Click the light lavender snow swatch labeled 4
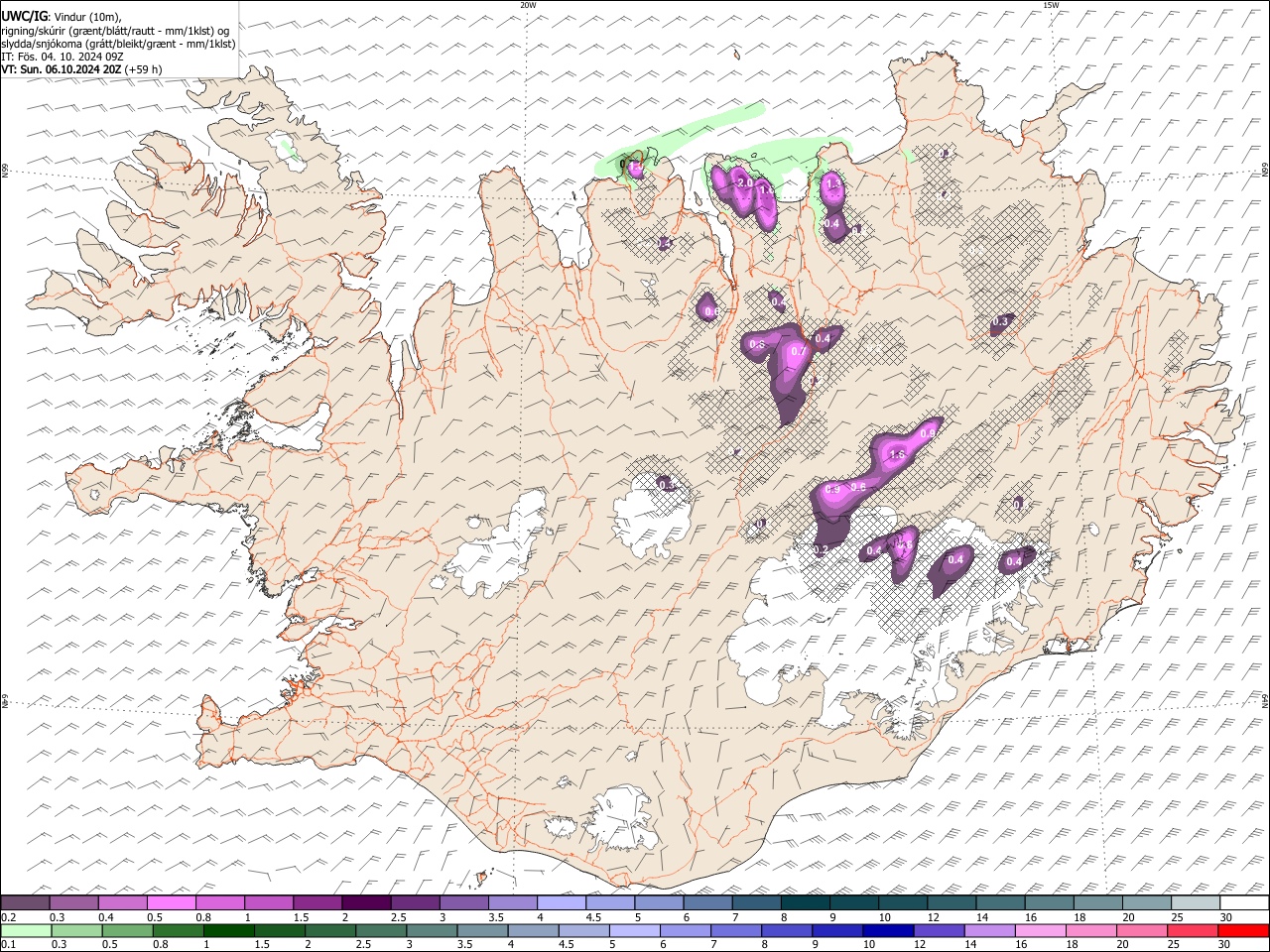1270x952 pixels. pyautogui.click(x=562, y=902)
